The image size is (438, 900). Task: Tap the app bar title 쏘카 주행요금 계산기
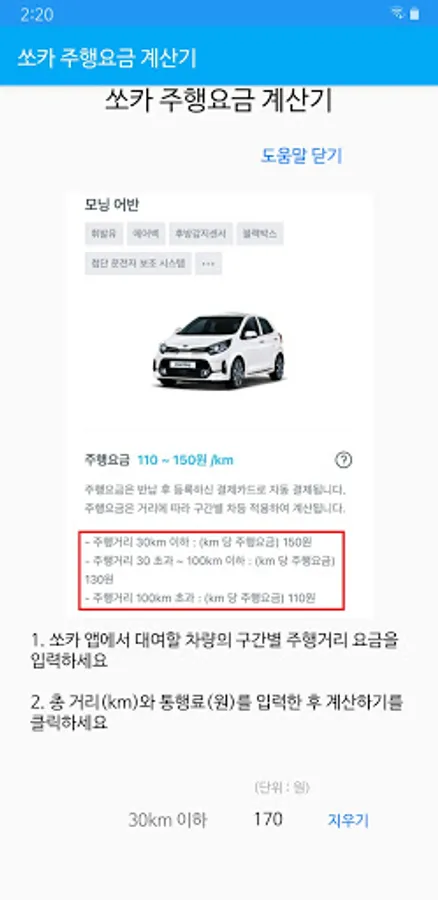coord(107,58)
